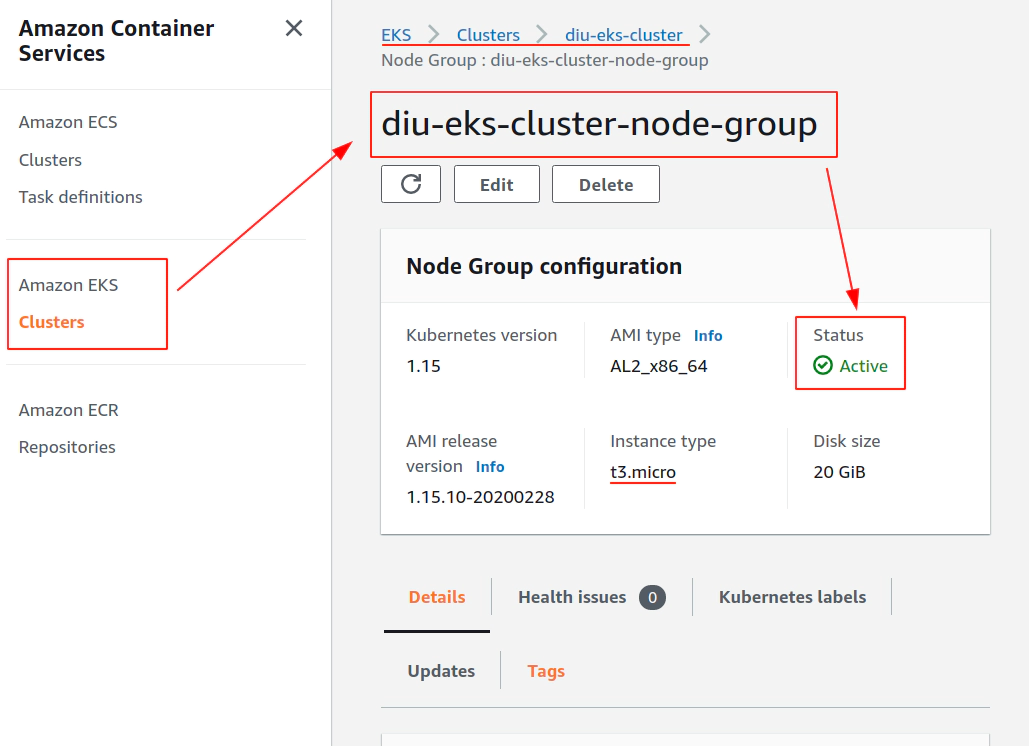Click the Health issues count badge
This screenshot has height=748, width=1029.
(652, 597)
